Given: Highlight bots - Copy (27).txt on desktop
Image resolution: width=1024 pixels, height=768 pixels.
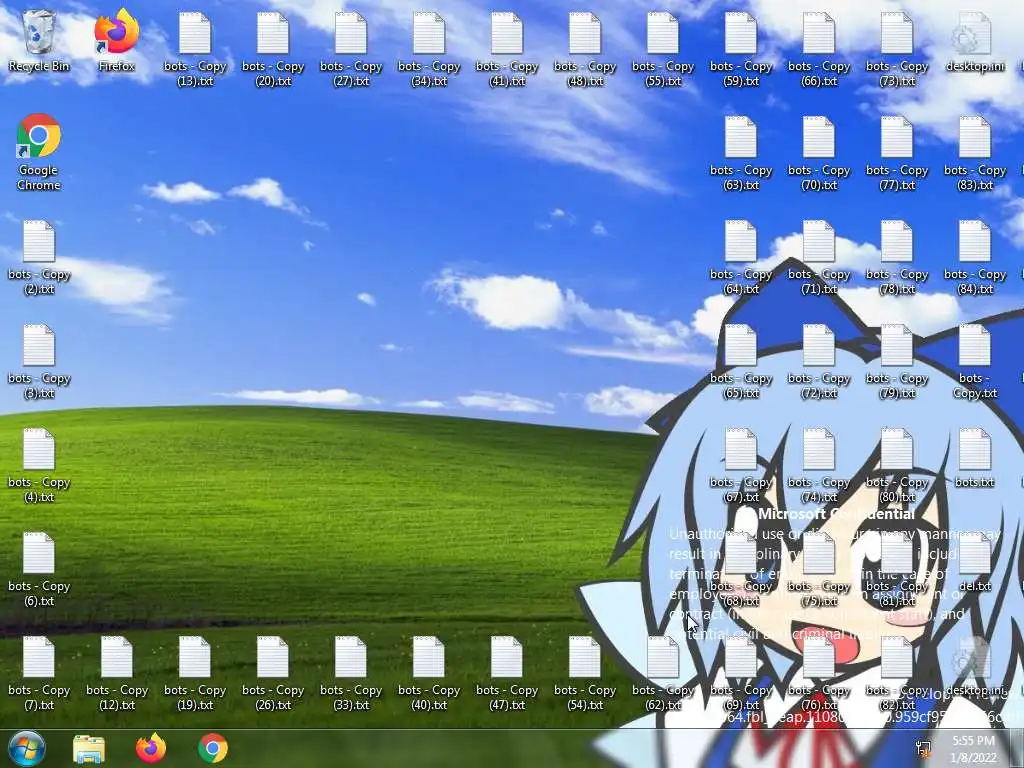Looking at the screenshot, I should coord(351,50).
